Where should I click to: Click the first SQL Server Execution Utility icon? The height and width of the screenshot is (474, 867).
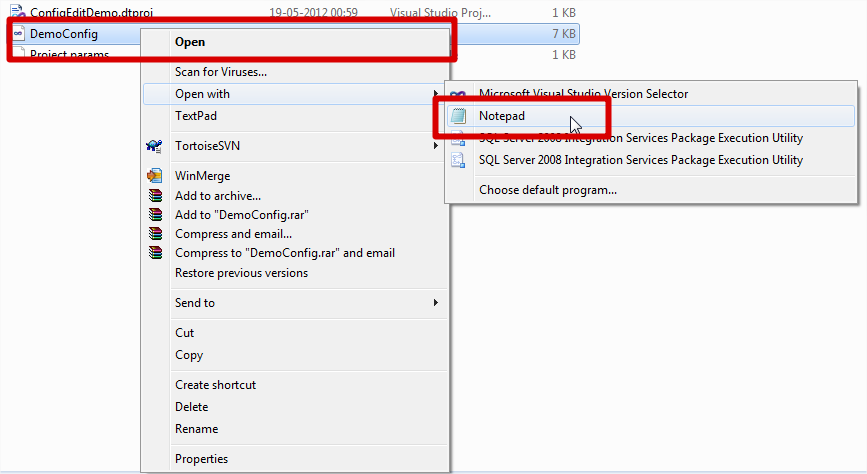pyautogui.click(x=458, y=138)
